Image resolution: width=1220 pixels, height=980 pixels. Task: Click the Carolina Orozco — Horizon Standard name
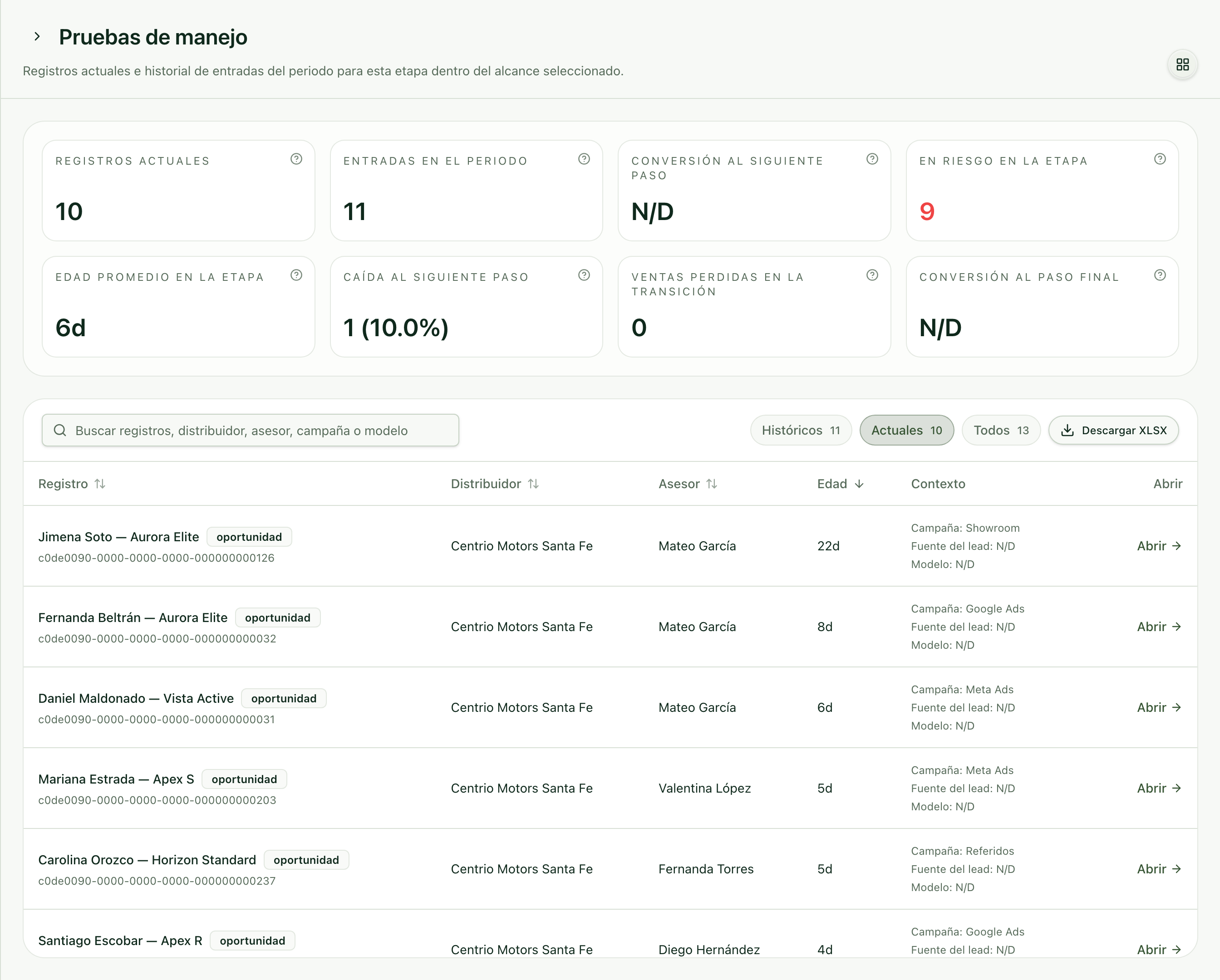(147, 860)
